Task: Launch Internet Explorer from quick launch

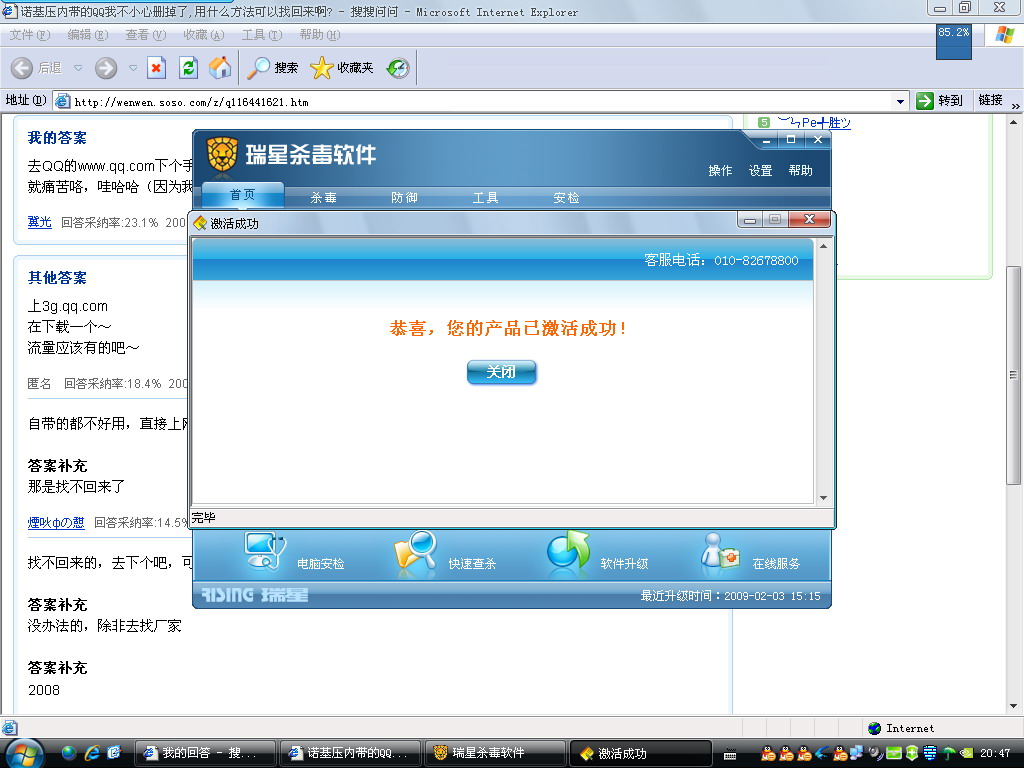Action: pos(91,753)
